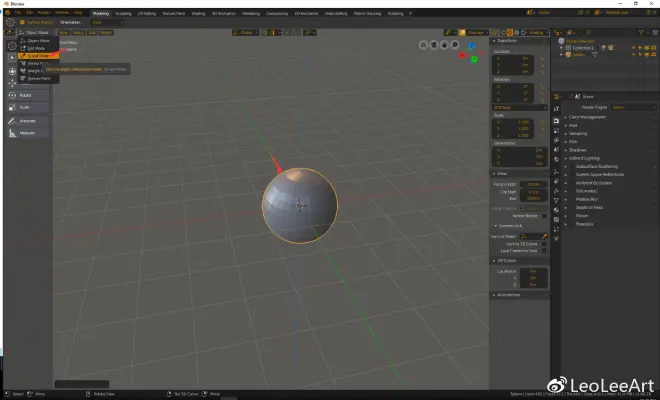Screen dimensions: 660x400
Task: Click the eyedropper next to Lock to Object
Action: (x=544, y=237)
